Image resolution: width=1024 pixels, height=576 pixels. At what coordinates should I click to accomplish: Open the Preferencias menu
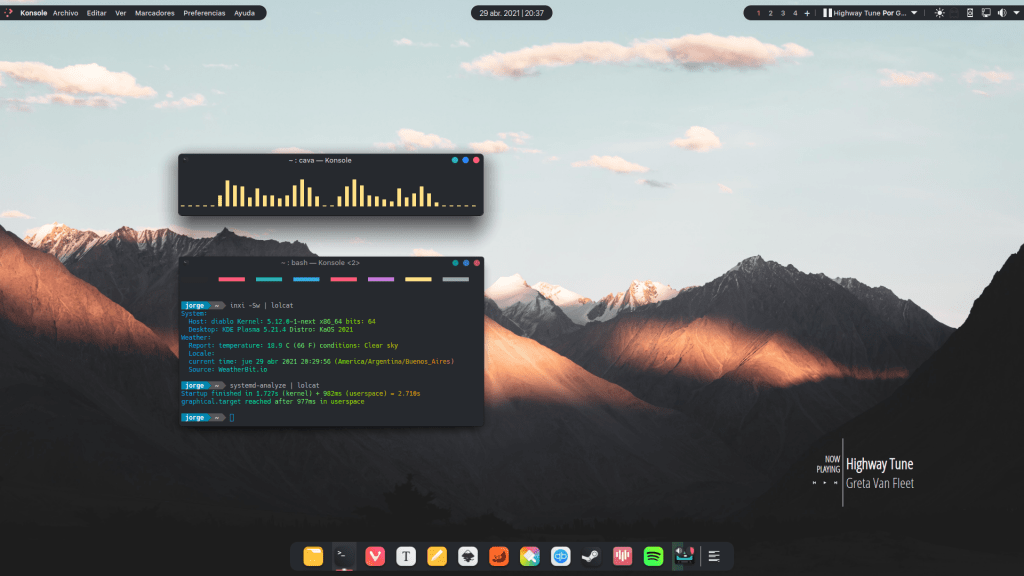(204, 13)
